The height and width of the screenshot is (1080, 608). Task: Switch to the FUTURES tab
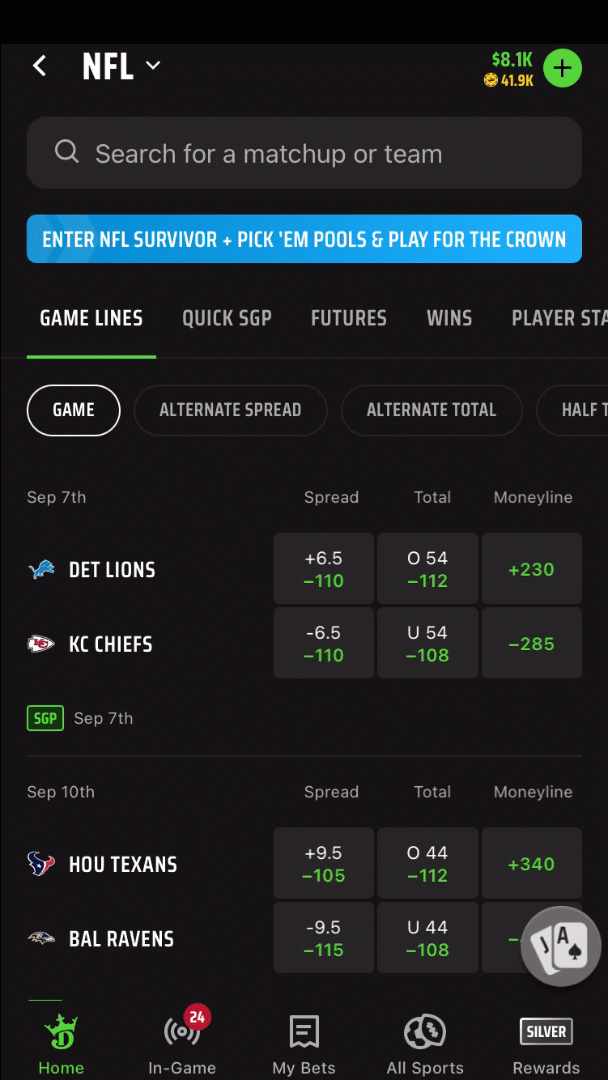pos(348,318)
